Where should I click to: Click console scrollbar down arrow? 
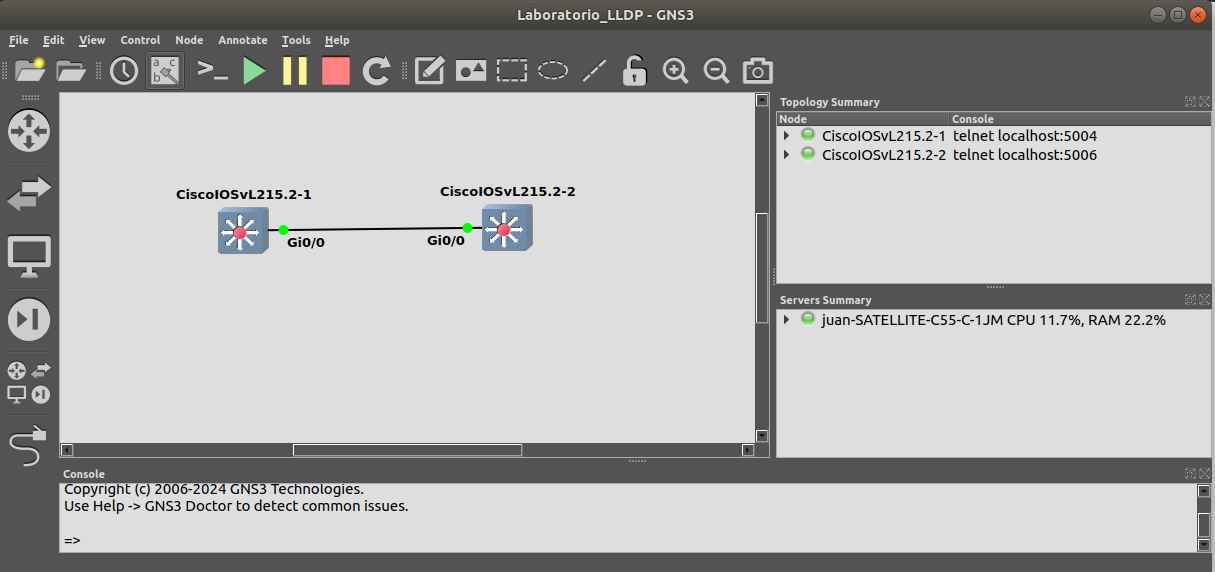1204,545
